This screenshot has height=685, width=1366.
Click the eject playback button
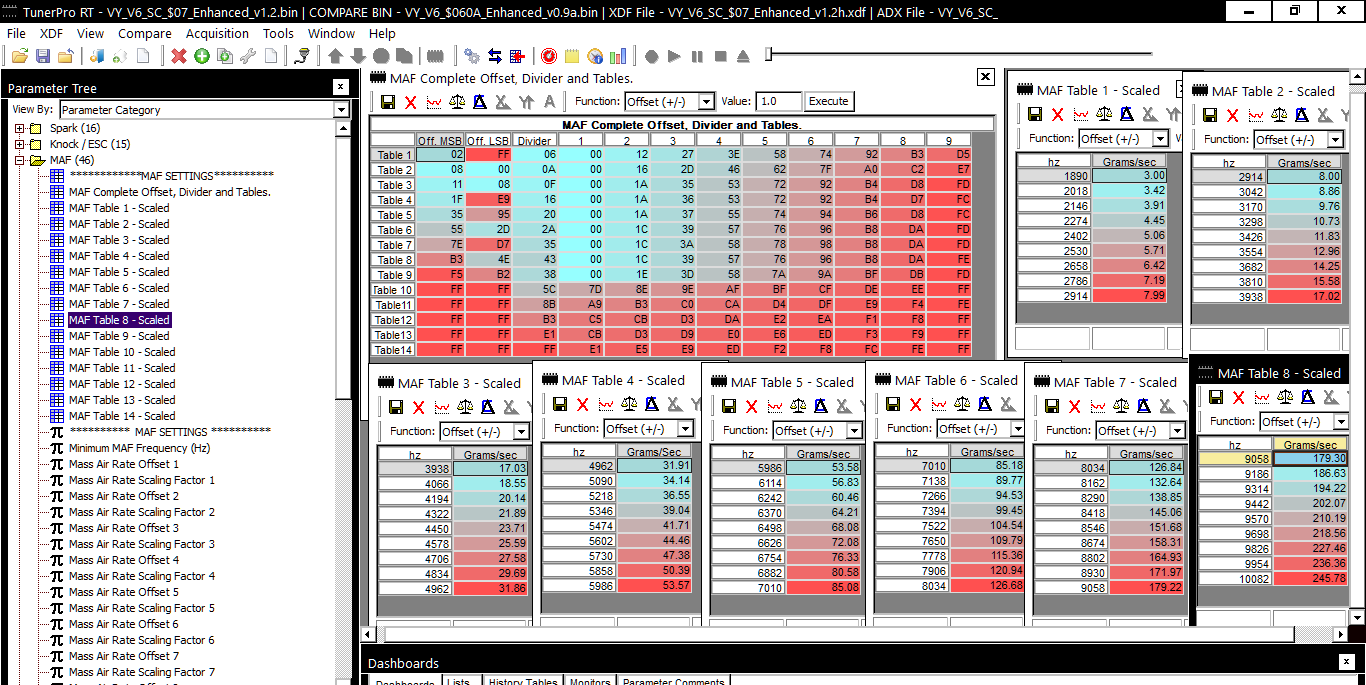click(x=743, y=56)
